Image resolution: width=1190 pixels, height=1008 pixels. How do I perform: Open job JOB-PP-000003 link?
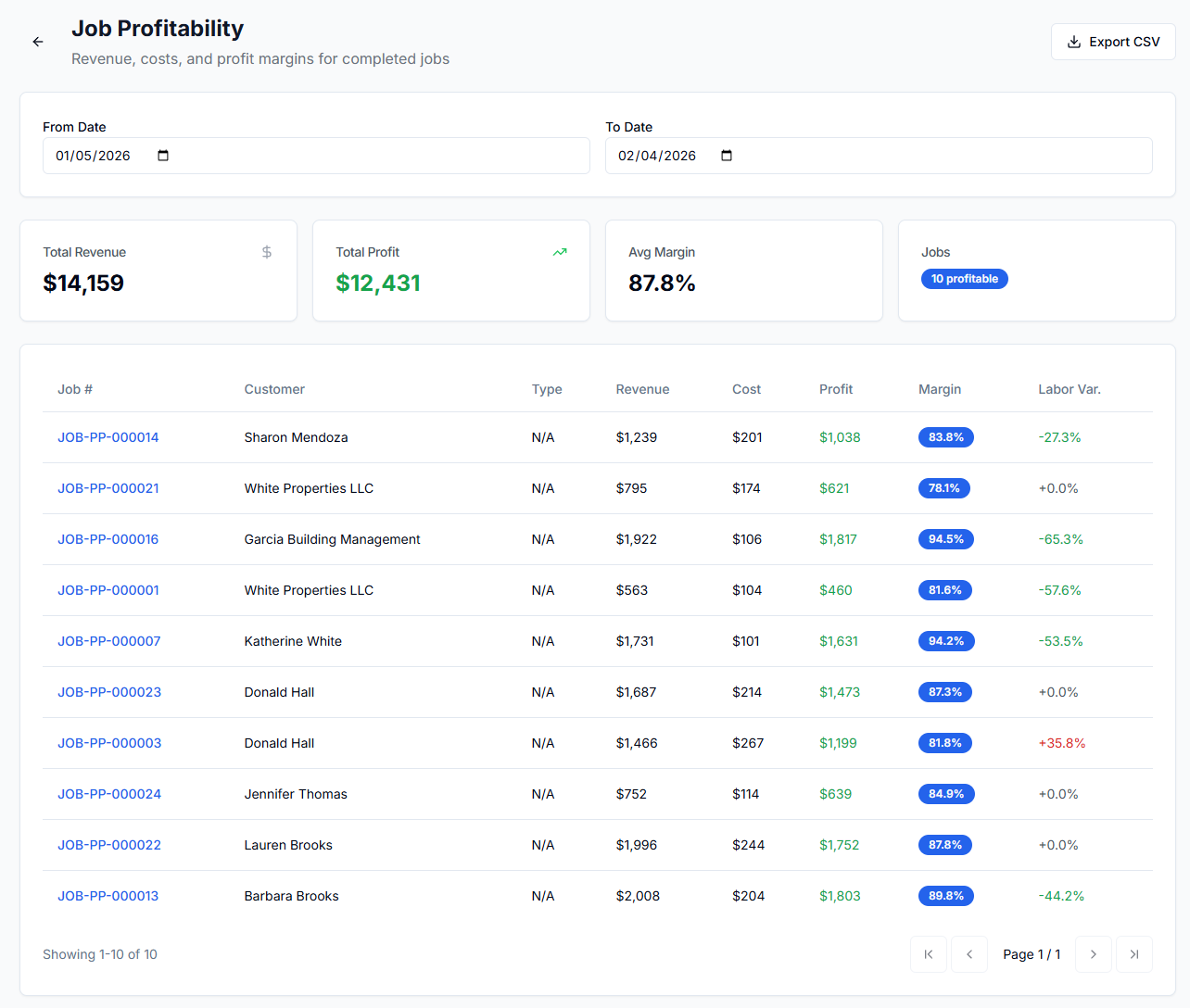(x=109, y=743)
